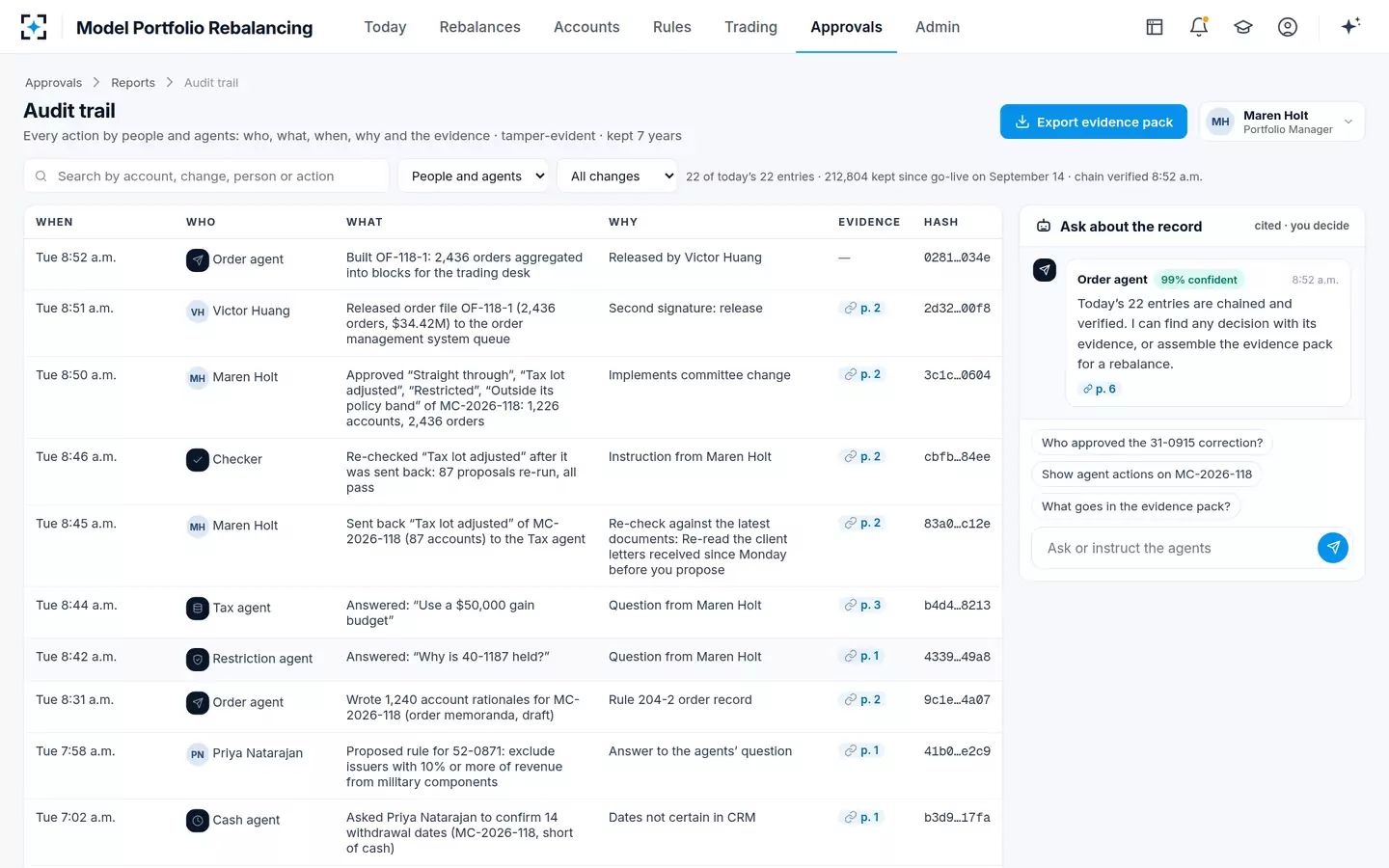Go to Approvals breadcrumb link
Screen dimensions: 1389x868
pyautogui.click(x=53, y=83)
